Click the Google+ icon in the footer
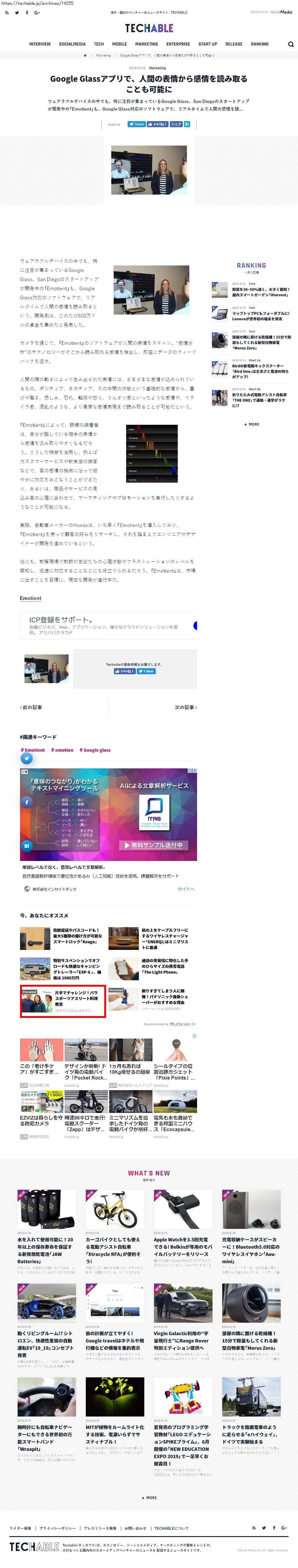This screenshot has width=298, height=1568. (x=284, y=1528)
